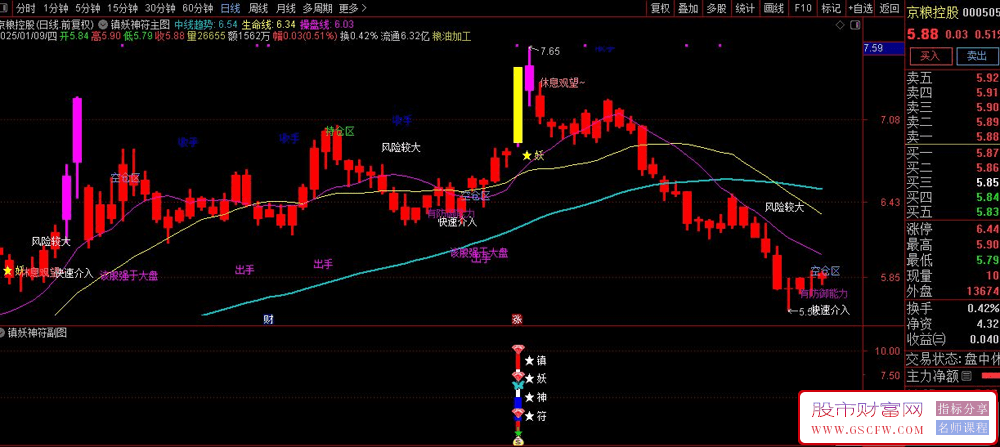Select the 1分钟 period tab

[x=55, y=8]
